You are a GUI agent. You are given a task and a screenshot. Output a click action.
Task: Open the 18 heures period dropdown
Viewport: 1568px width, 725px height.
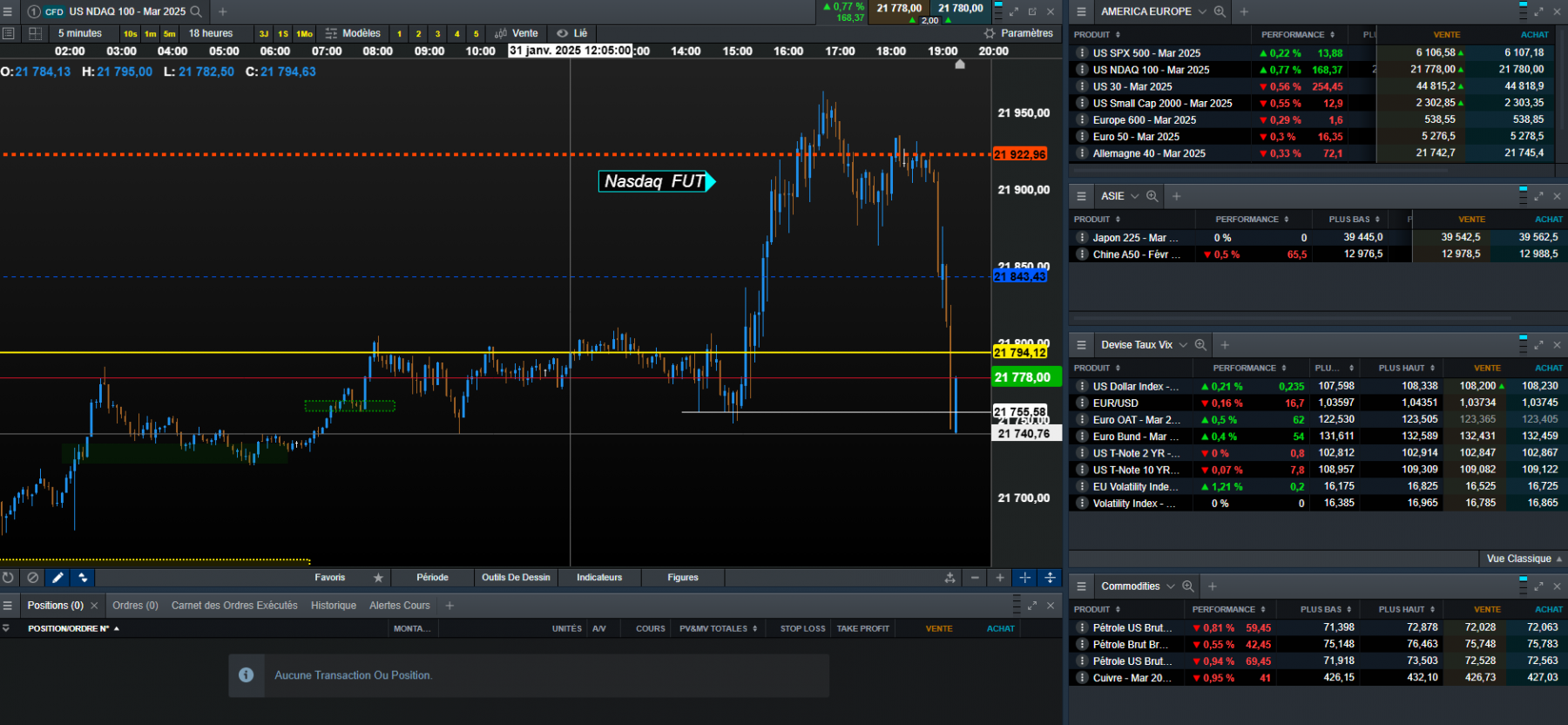point(211,33)
